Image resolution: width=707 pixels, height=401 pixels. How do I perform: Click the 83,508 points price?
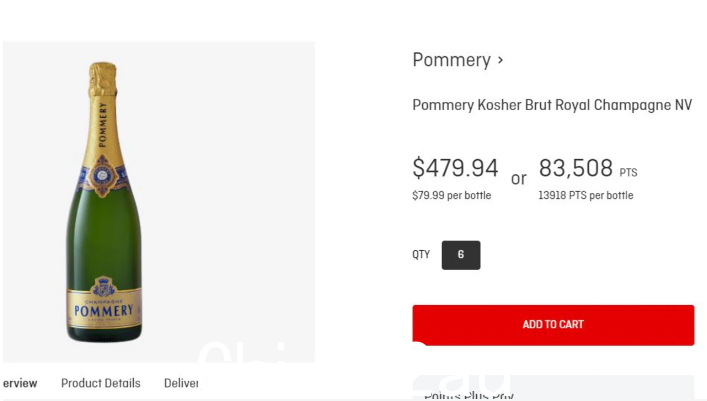tap(576, 168)
